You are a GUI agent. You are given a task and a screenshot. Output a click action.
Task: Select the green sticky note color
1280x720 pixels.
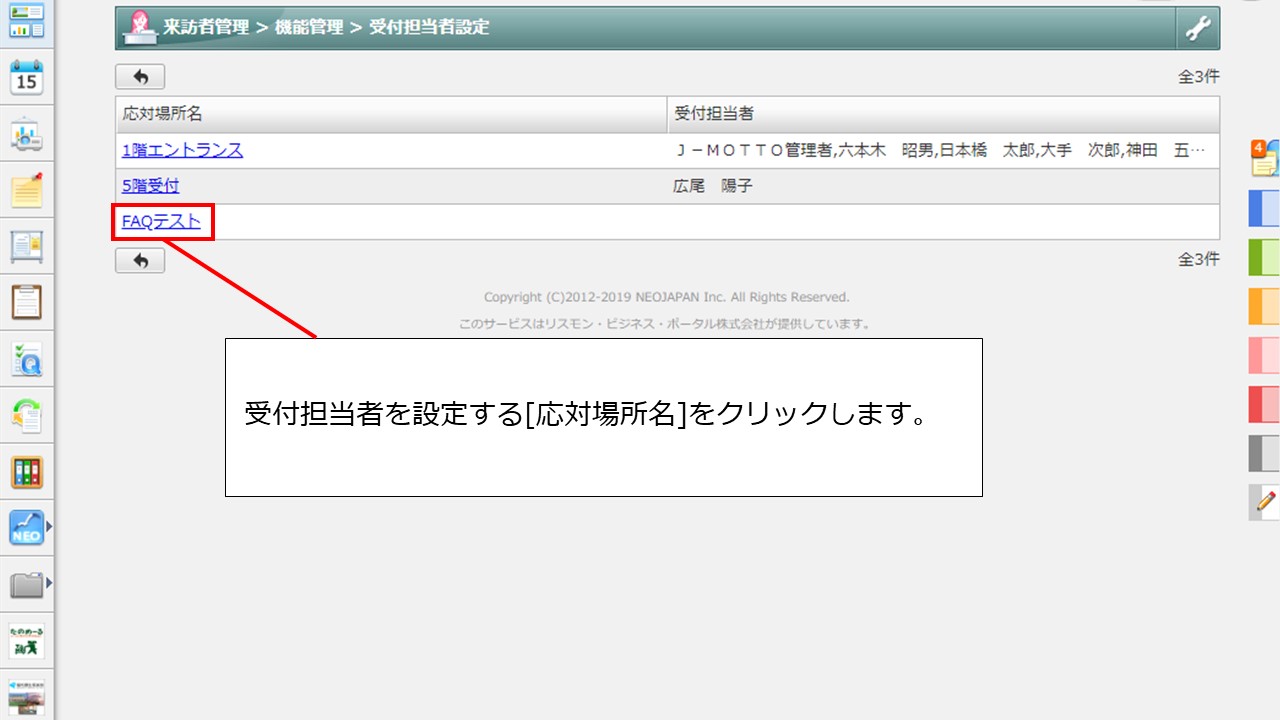1264,257
